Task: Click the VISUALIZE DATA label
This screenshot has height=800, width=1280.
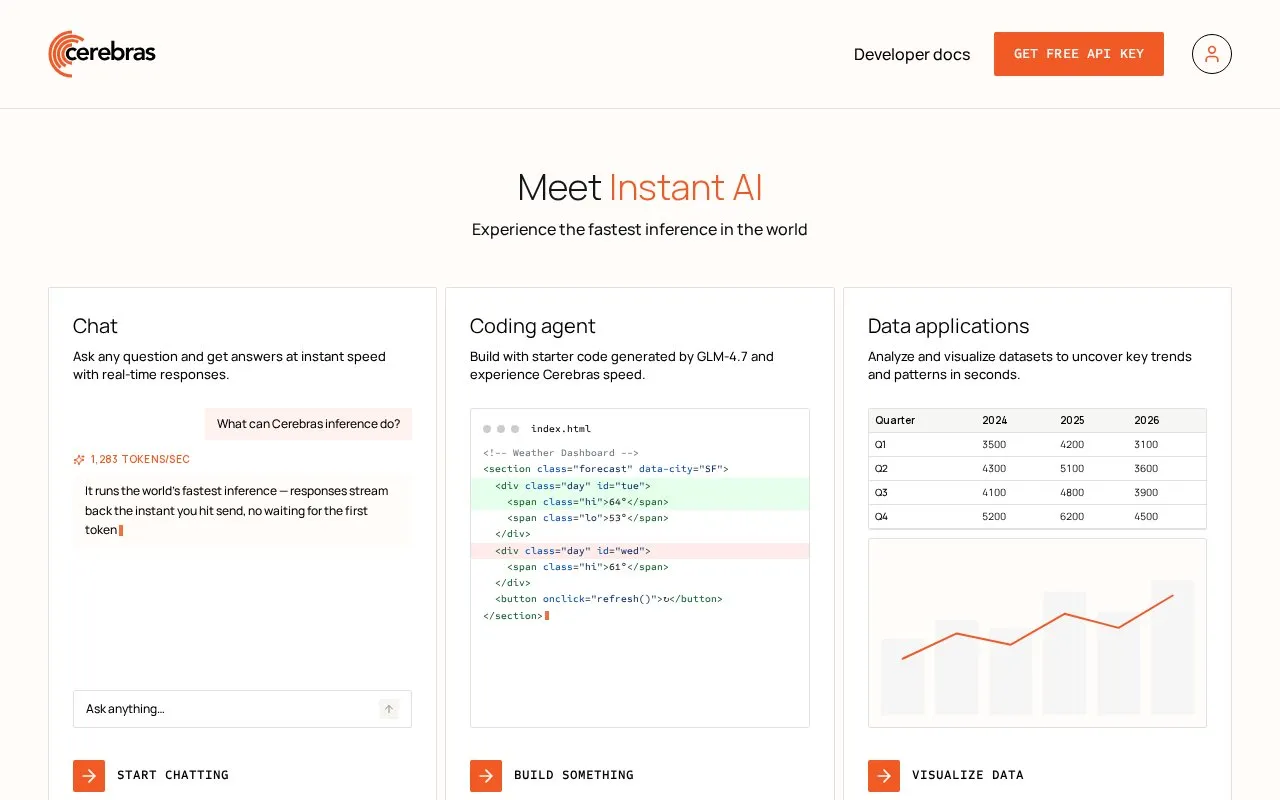Action: click(x=968, y=775)
